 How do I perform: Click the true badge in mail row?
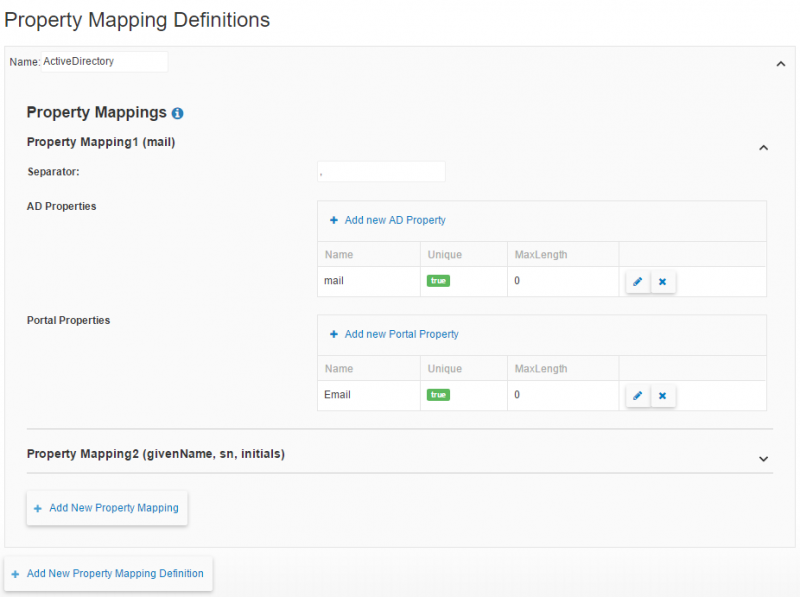click(x=438, y=281)
